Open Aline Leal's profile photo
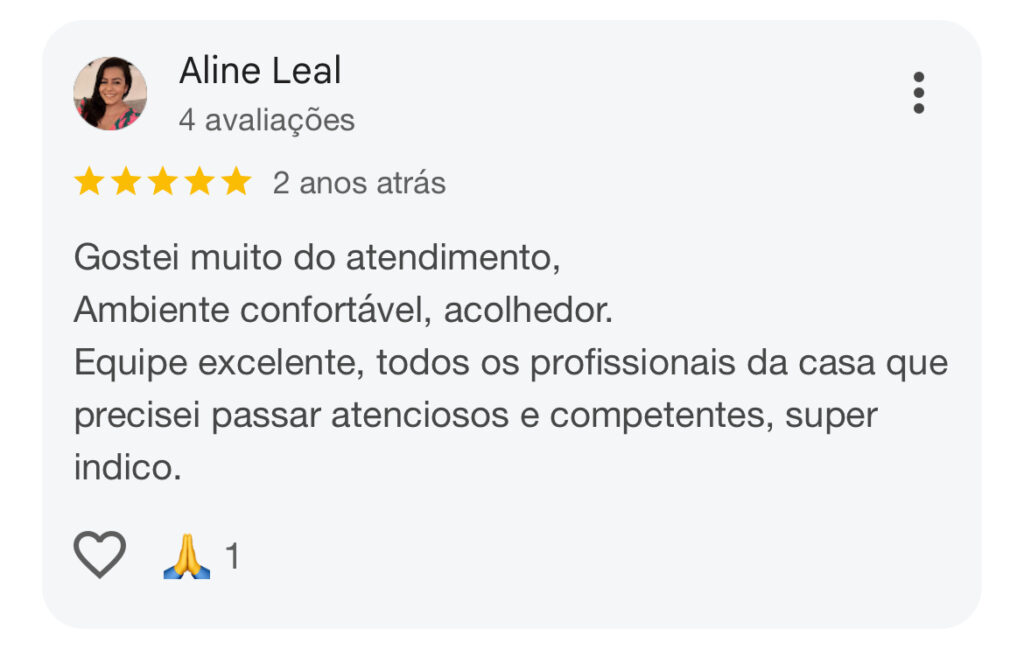Screen dimensions: 1024x657 coord(110,93)
